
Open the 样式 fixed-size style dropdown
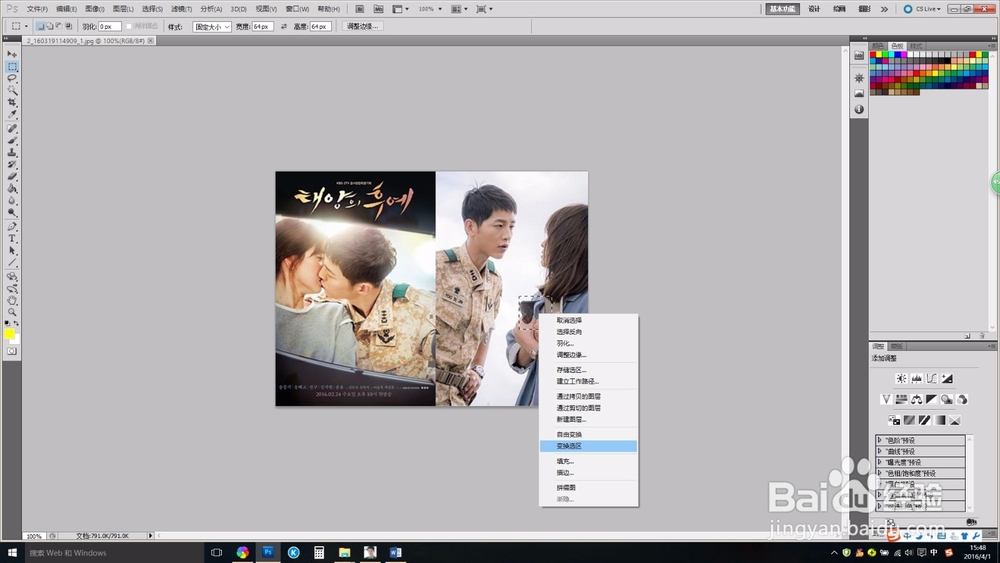[x=212, y=27]
